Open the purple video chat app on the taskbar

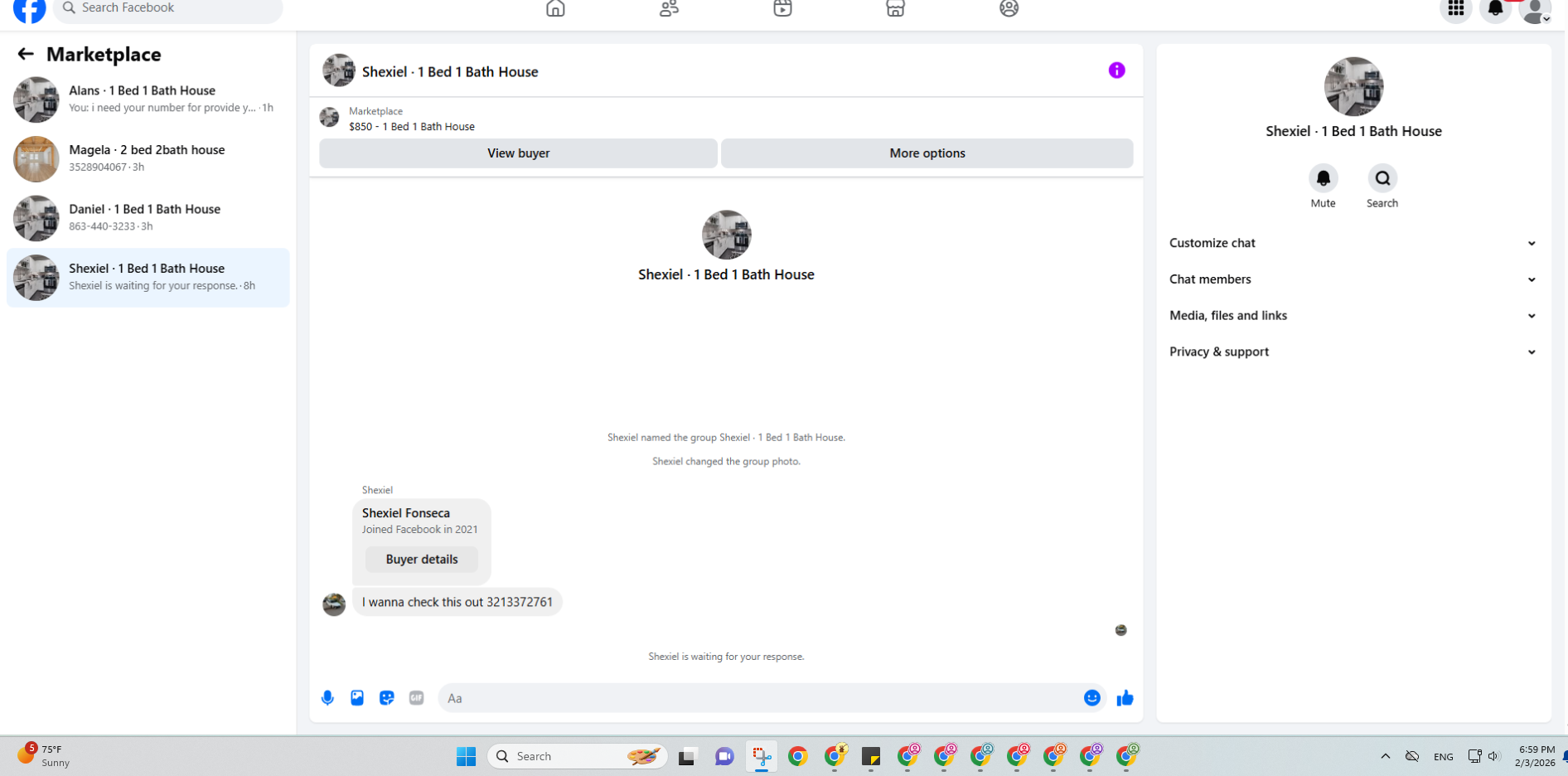pos(724,756)
